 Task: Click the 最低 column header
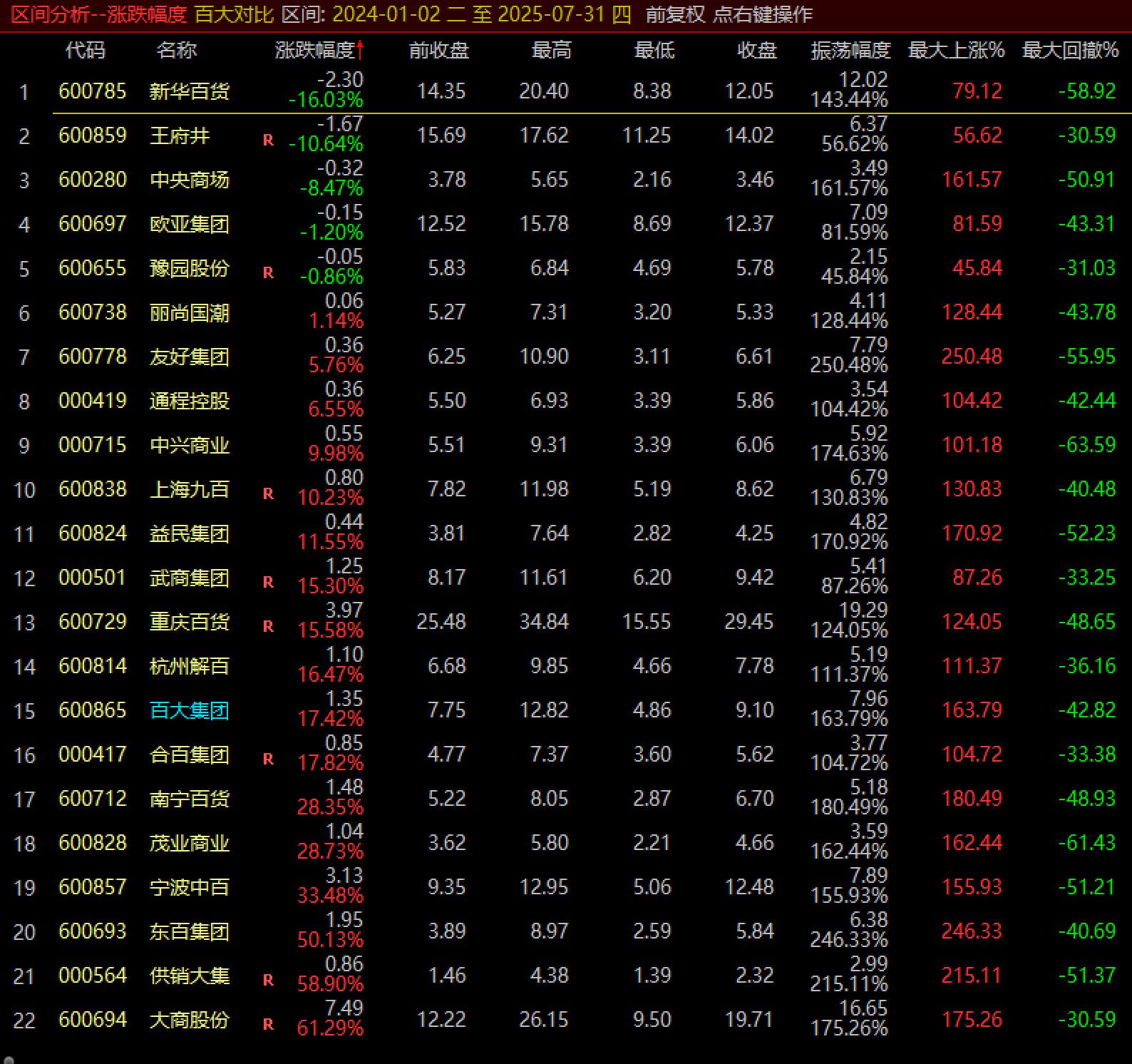click(654, 50)
